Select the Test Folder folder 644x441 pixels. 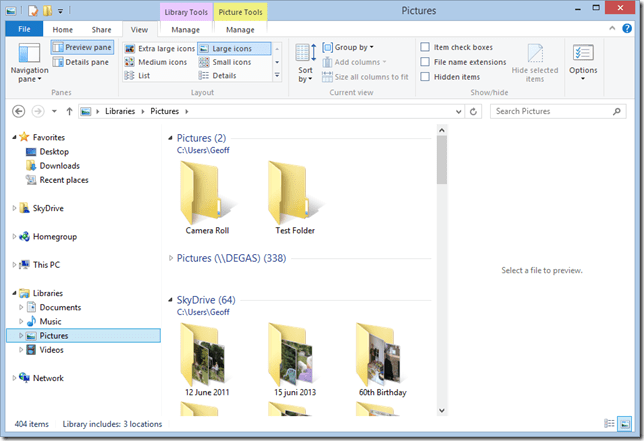(295, 198)
